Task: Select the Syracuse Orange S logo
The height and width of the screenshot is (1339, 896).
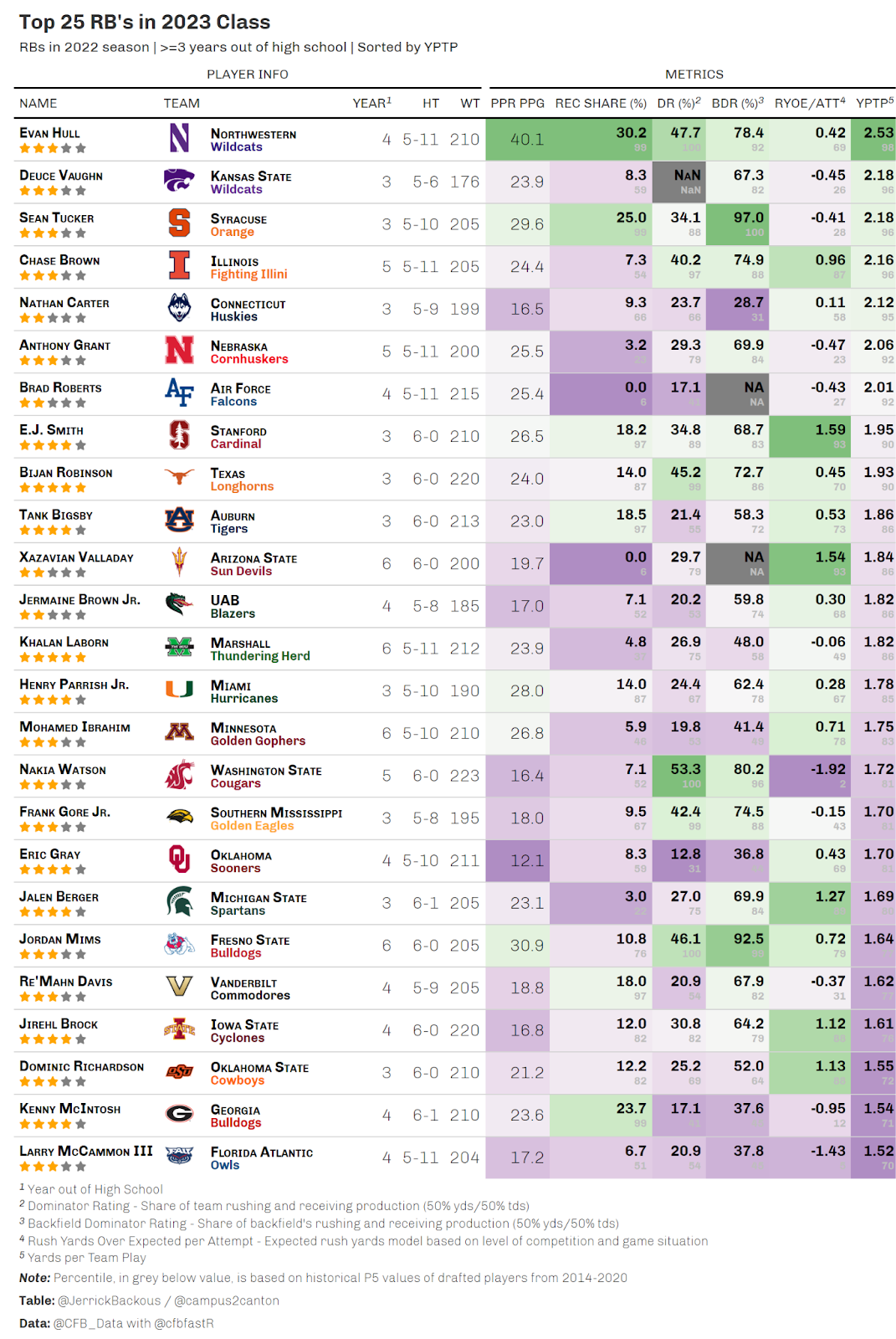Action: [179, 223]
